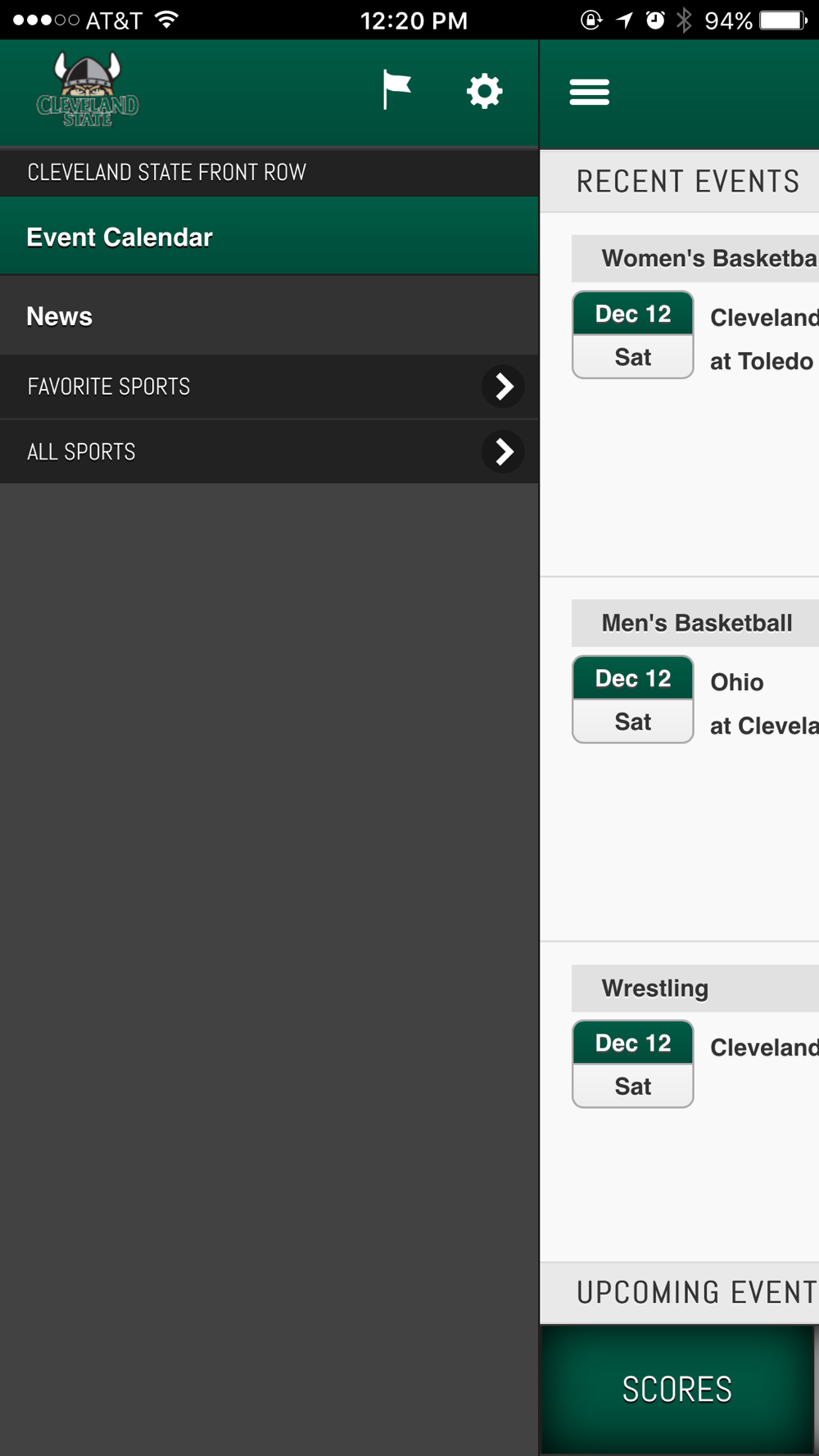Toggle the hamburger menu button
Image resolution: width=819 pixels, height=1456 pixels.
tap(590, 92)
